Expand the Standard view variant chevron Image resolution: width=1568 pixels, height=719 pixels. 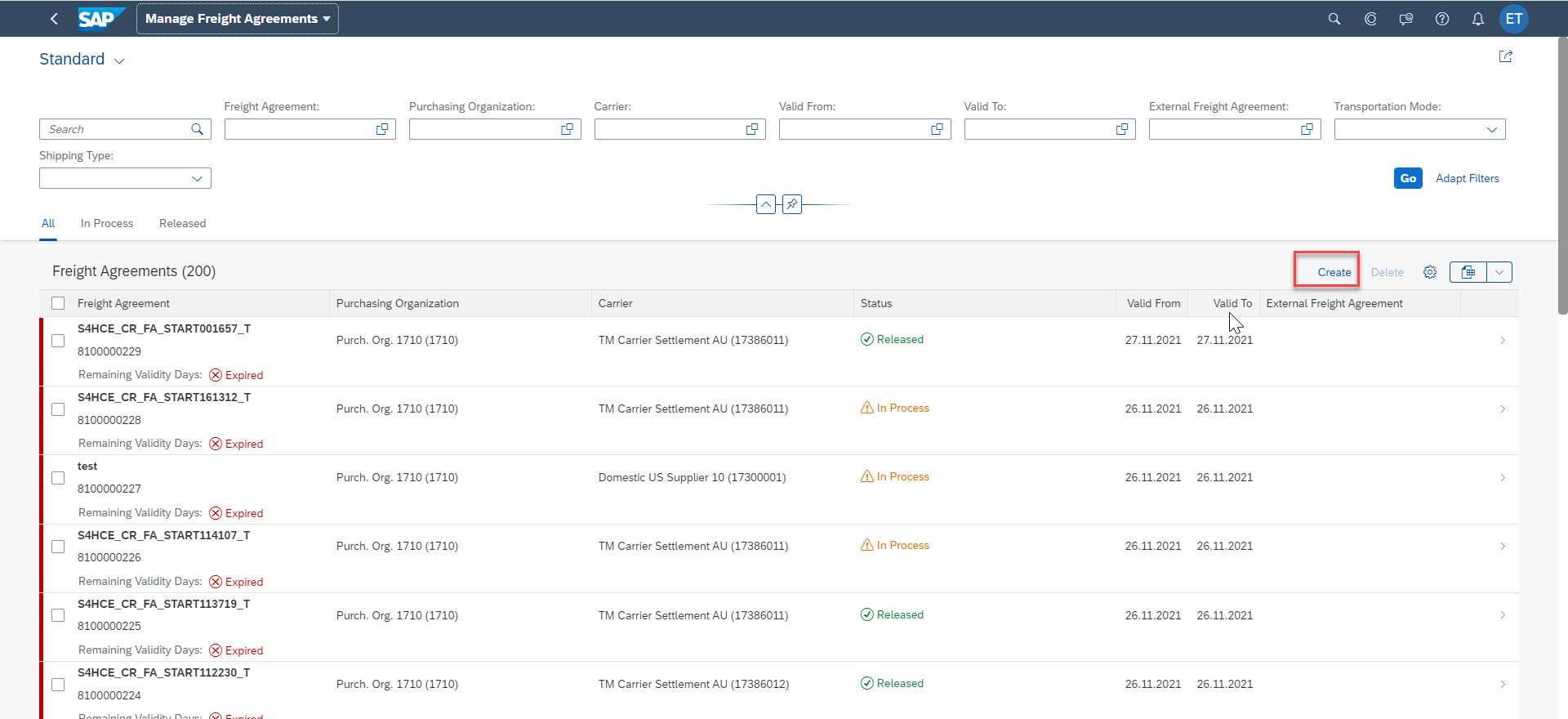point(119,61)
